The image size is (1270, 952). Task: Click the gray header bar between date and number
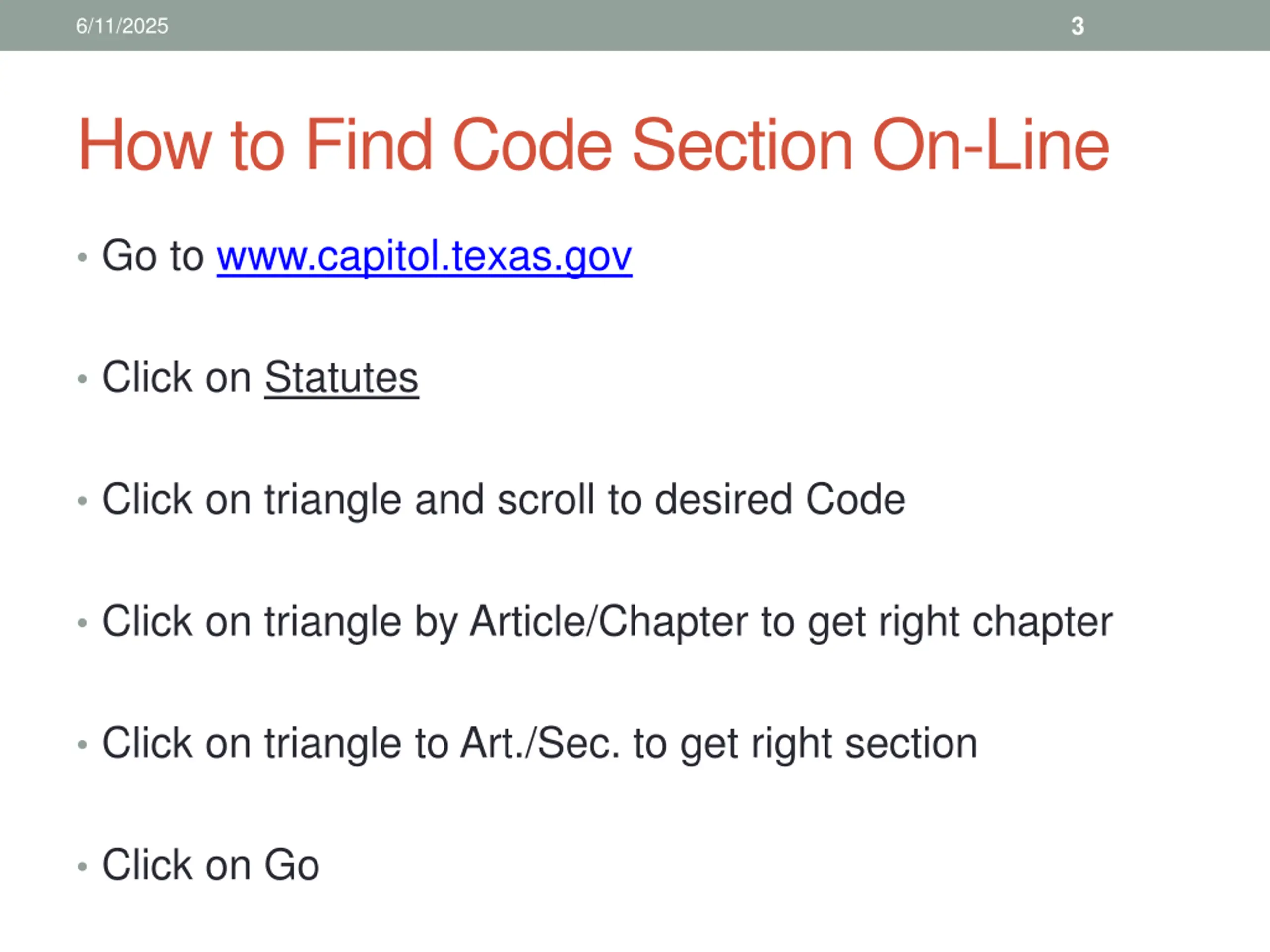click(x=620, y=25)
